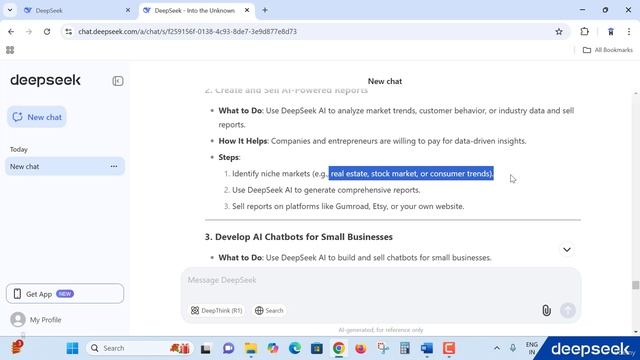Open options for the New chat entry
This screenshot has width=640, height=360.
point(114,167)
